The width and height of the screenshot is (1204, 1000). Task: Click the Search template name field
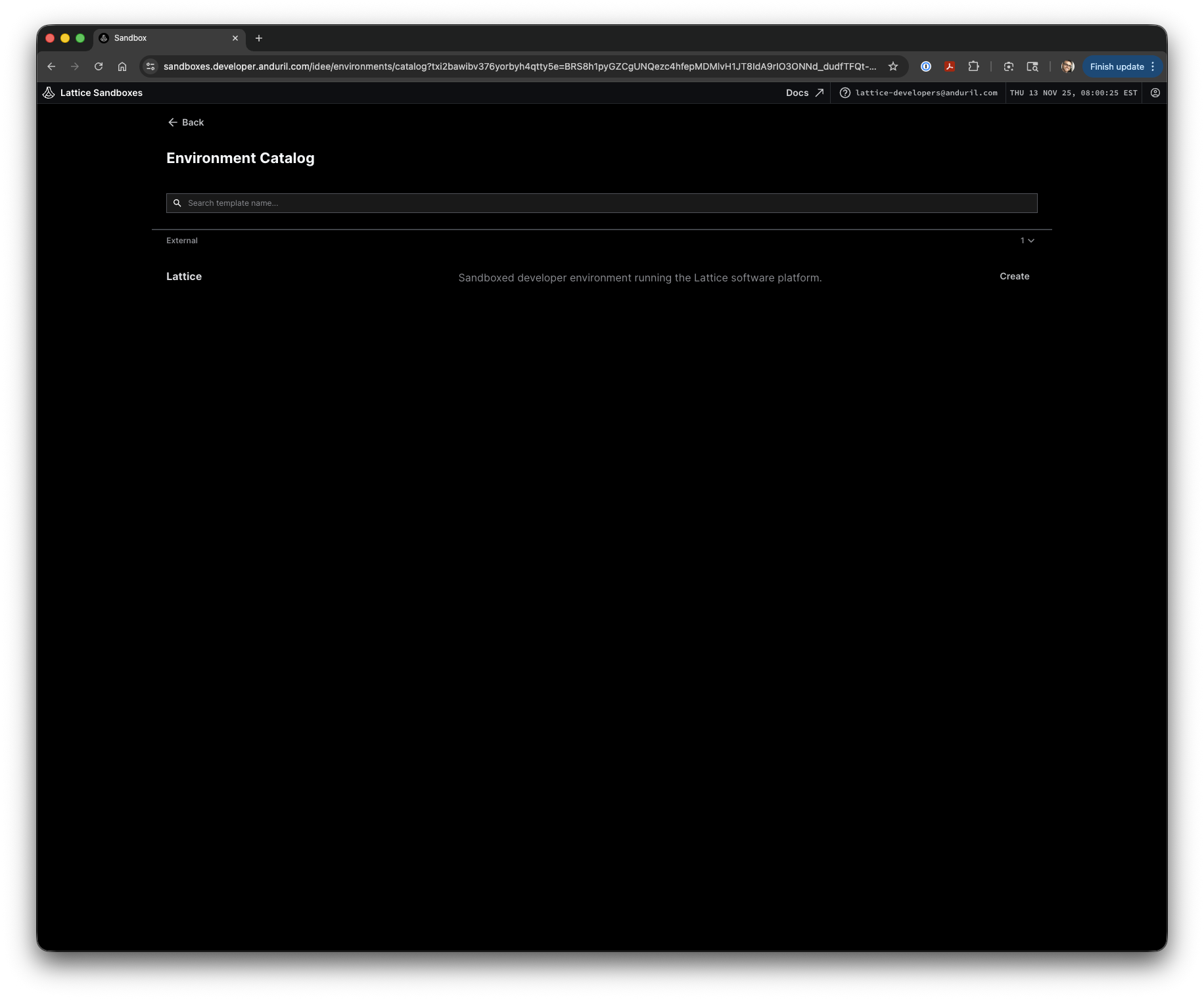click(x=601, y=203)
